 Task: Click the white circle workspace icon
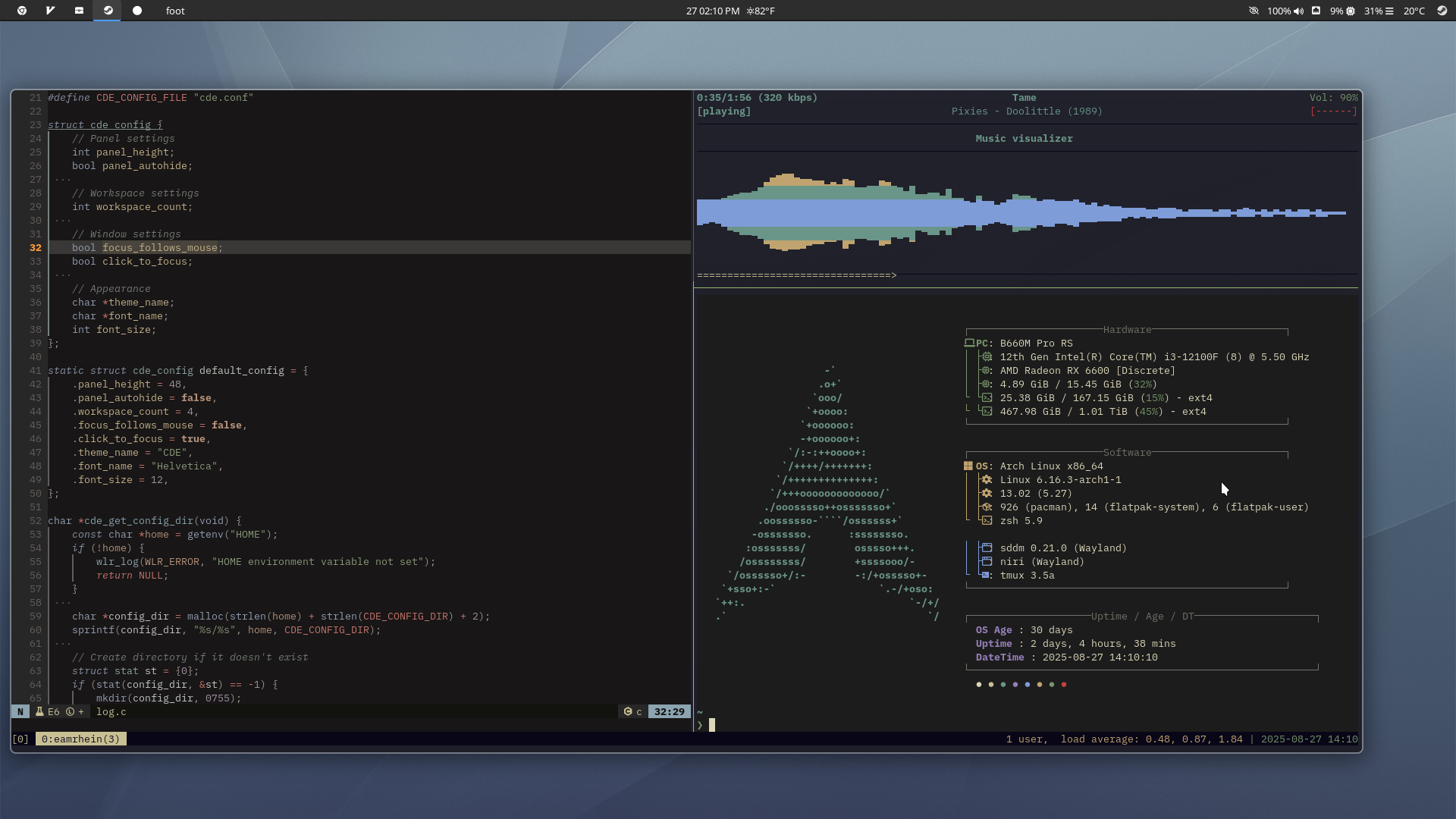137,11
